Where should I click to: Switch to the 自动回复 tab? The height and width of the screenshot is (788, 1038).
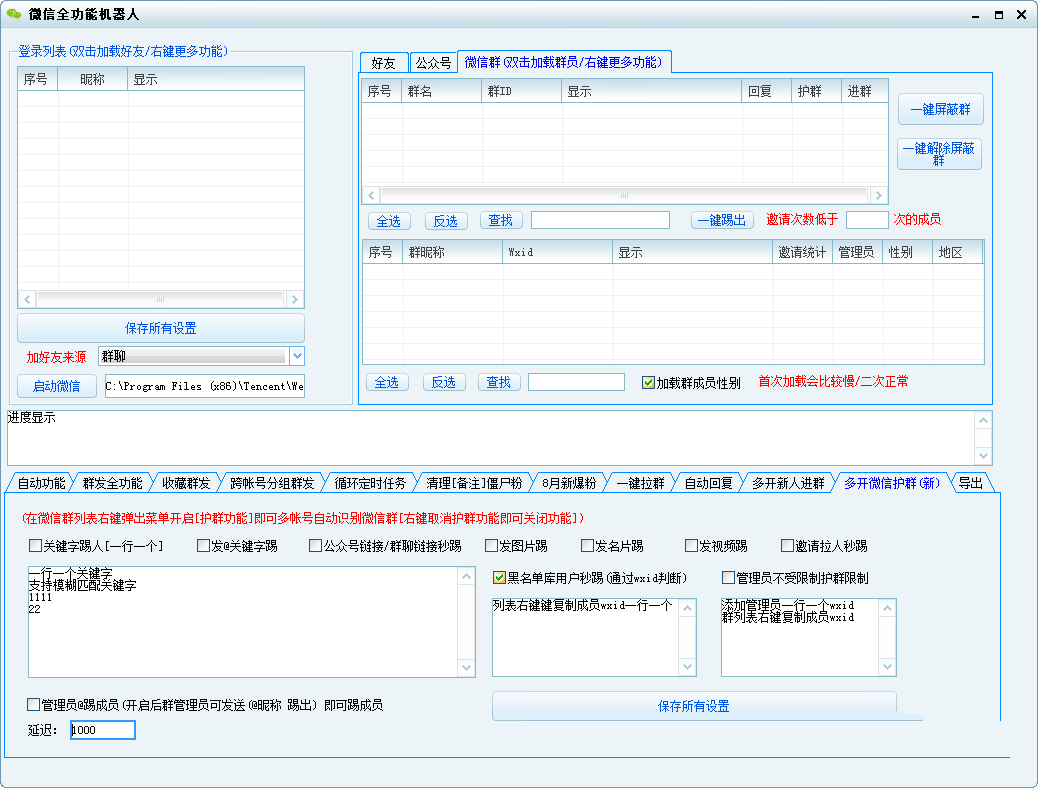coord(708,483)
